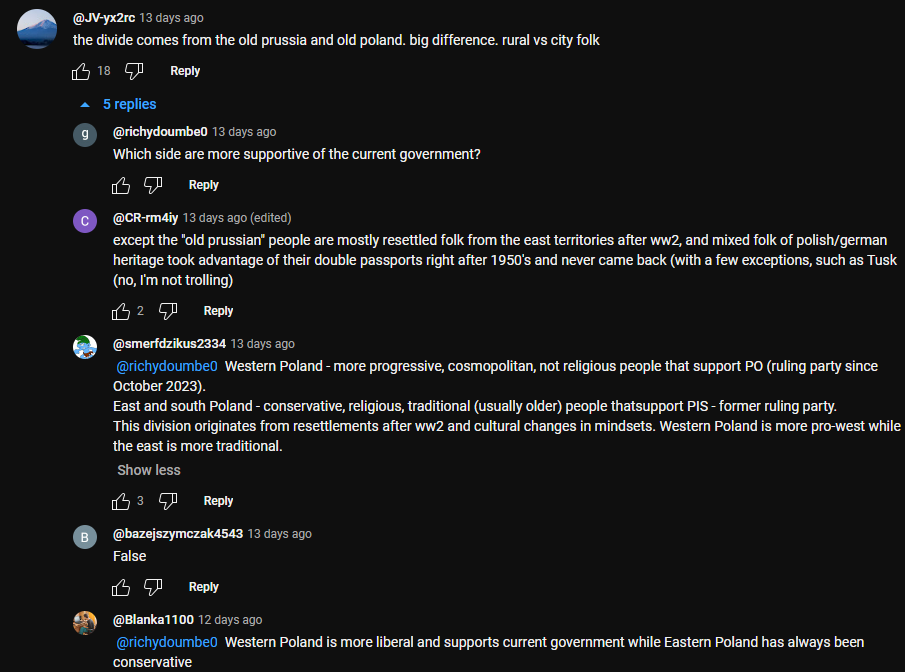Open the @richydoumbe0 mention in Blanka1100's reply
This screenshot has height=672, width=905.
tap(167, 642)
